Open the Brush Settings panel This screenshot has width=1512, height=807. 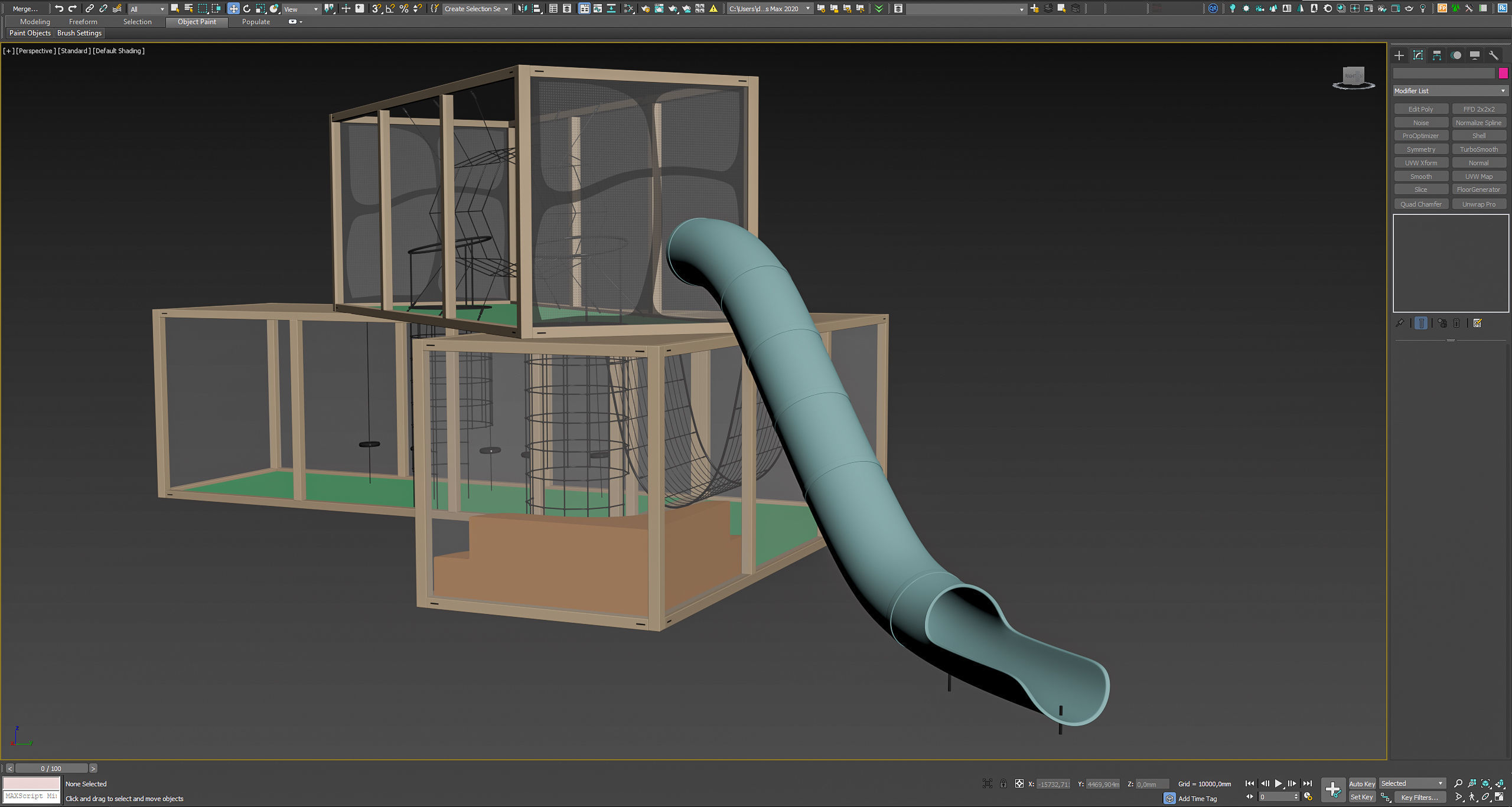pos(79,33)
